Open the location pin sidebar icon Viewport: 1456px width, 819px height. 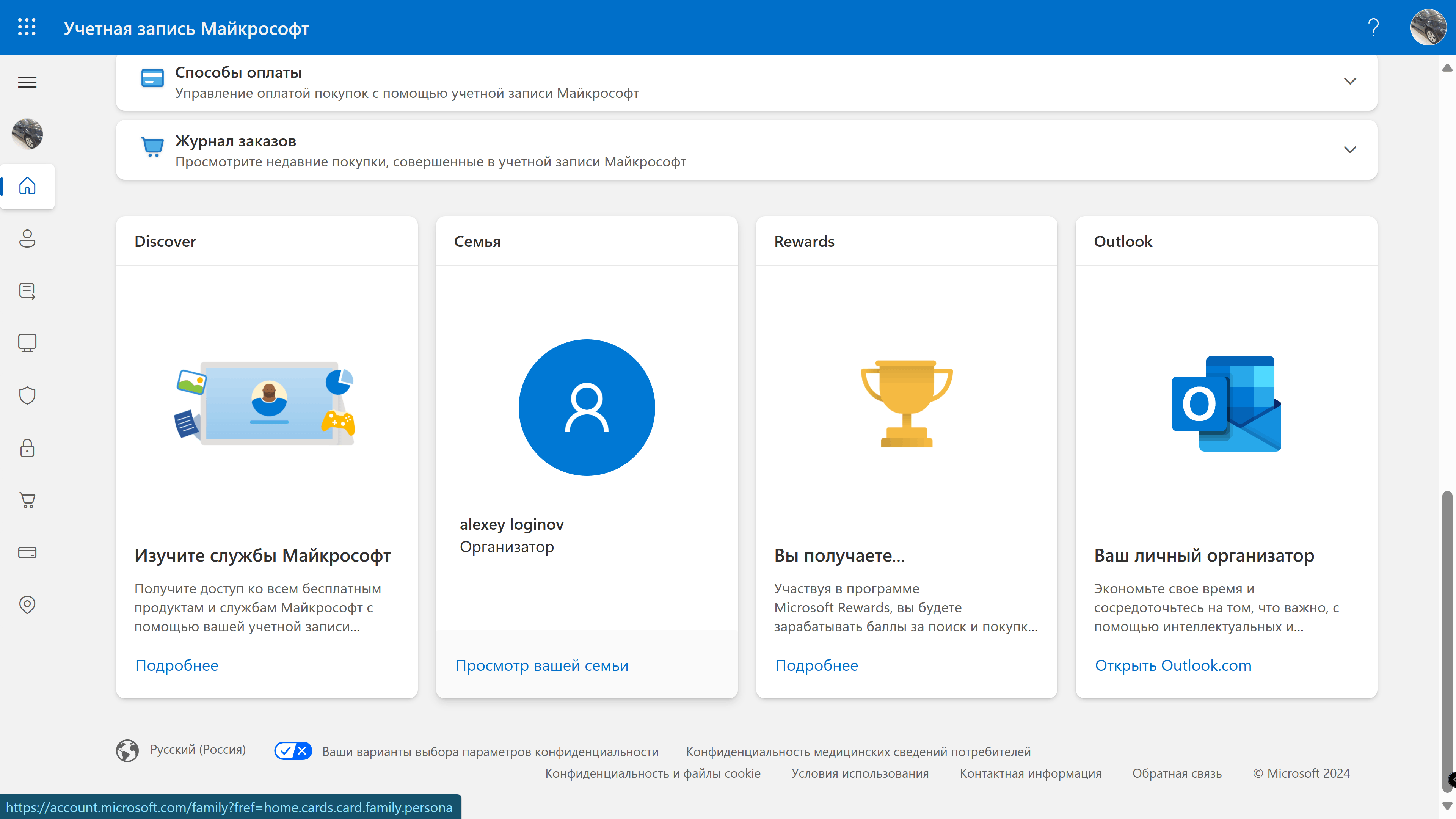pos(27,605)
